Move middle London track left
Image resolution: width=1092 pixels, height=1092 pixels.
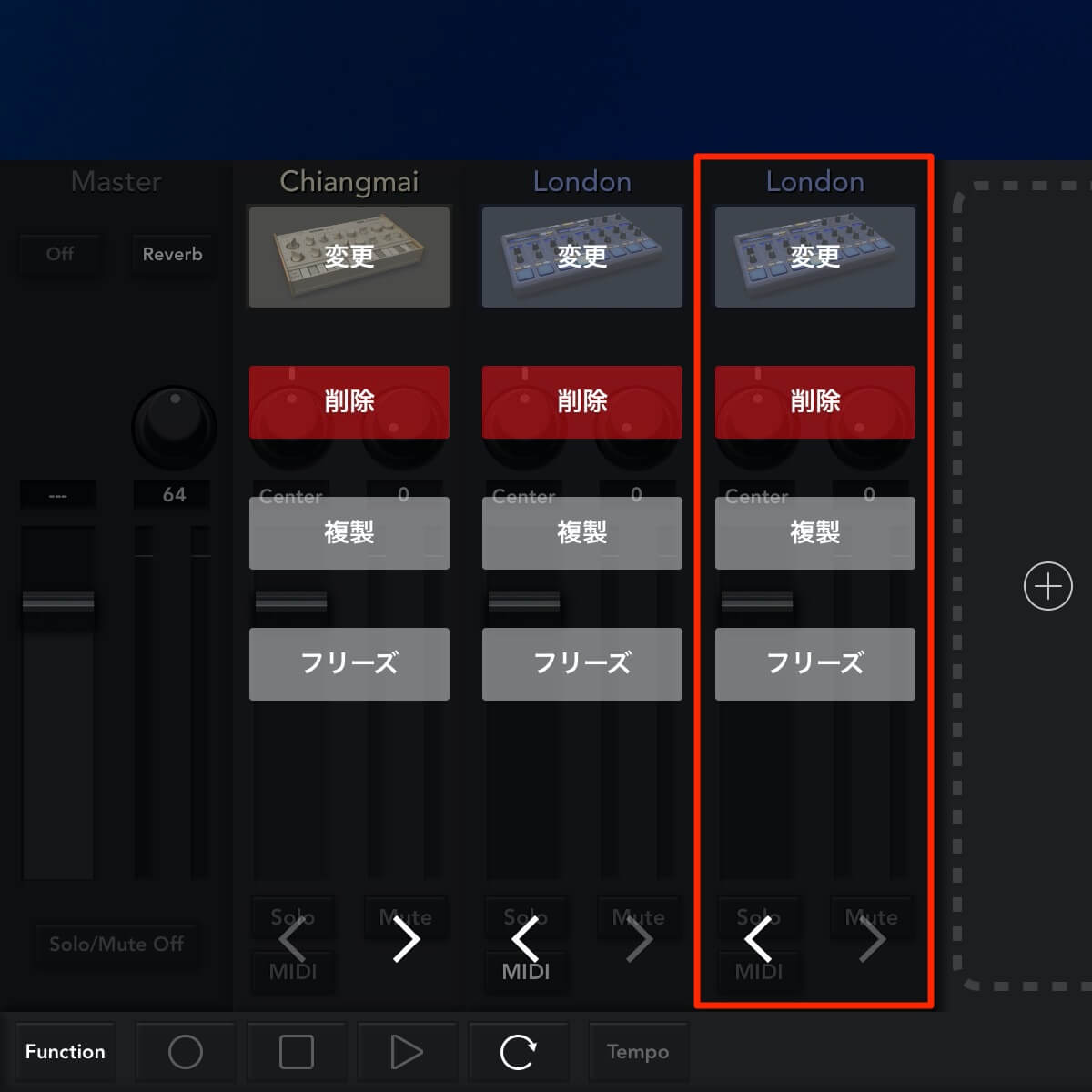click(x=525, y=939)
